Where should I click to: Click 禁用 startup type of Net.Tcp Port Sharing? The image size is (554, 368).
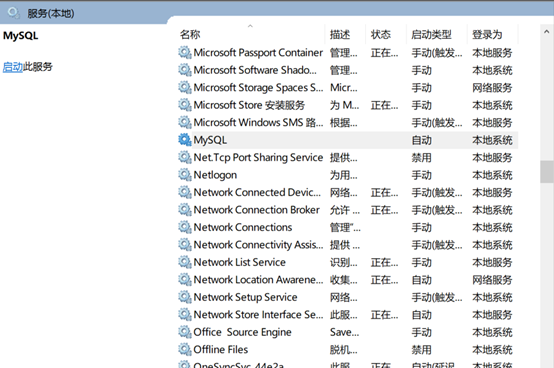[x=422, y=158]
